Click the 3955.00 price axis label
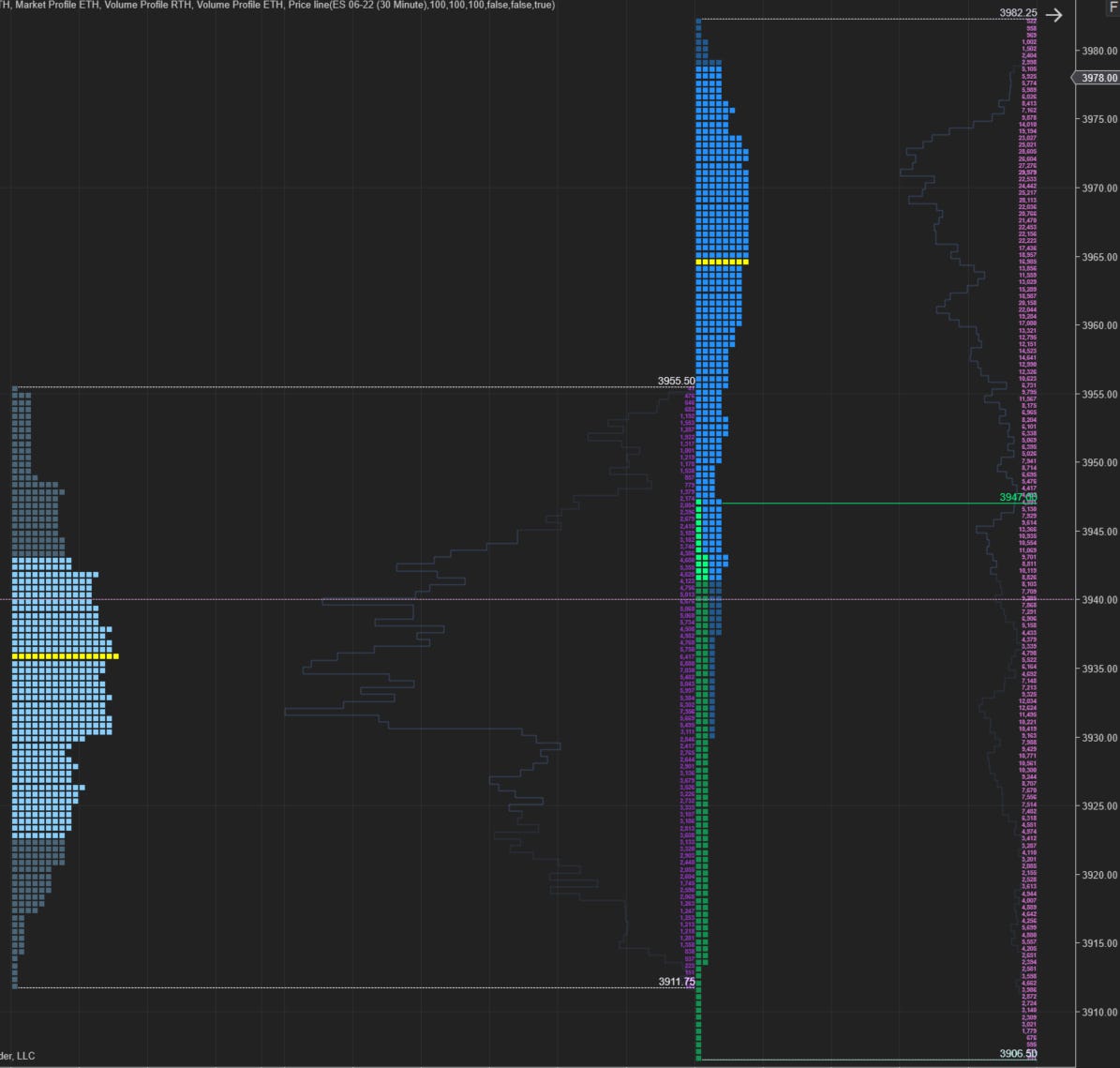 point(1099,394)
